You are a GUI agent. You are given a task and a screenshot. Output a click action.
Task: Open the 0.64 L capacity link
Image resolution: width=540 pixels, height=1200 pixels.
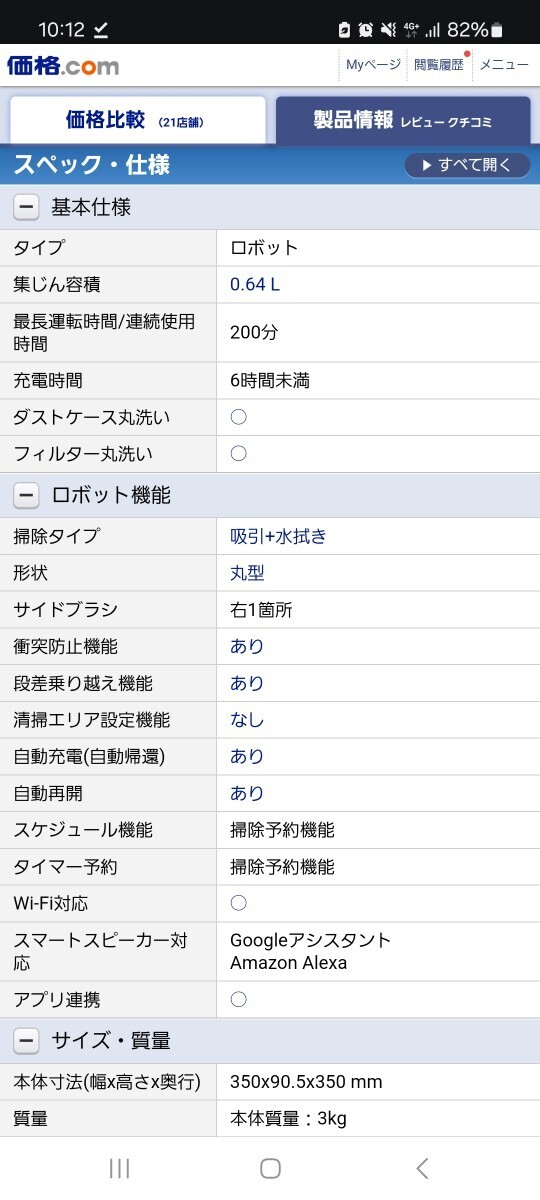click(x=255, y=284)
